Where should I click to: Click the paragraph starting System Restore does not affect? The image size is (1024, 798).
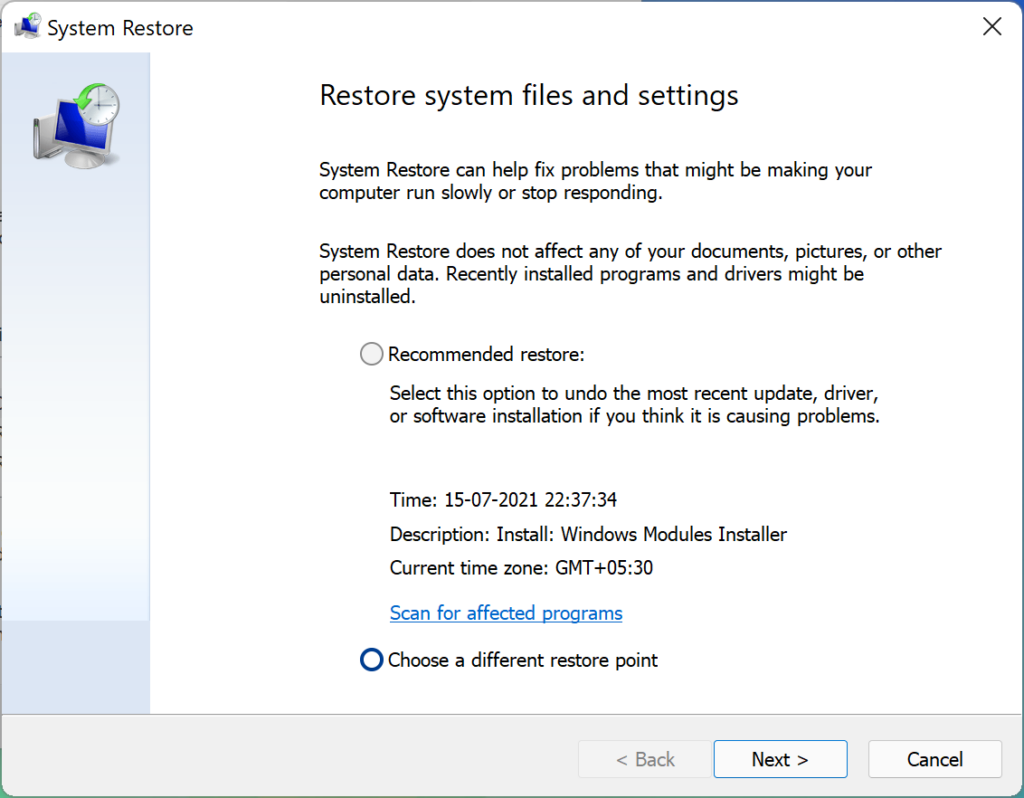(630, 274)
